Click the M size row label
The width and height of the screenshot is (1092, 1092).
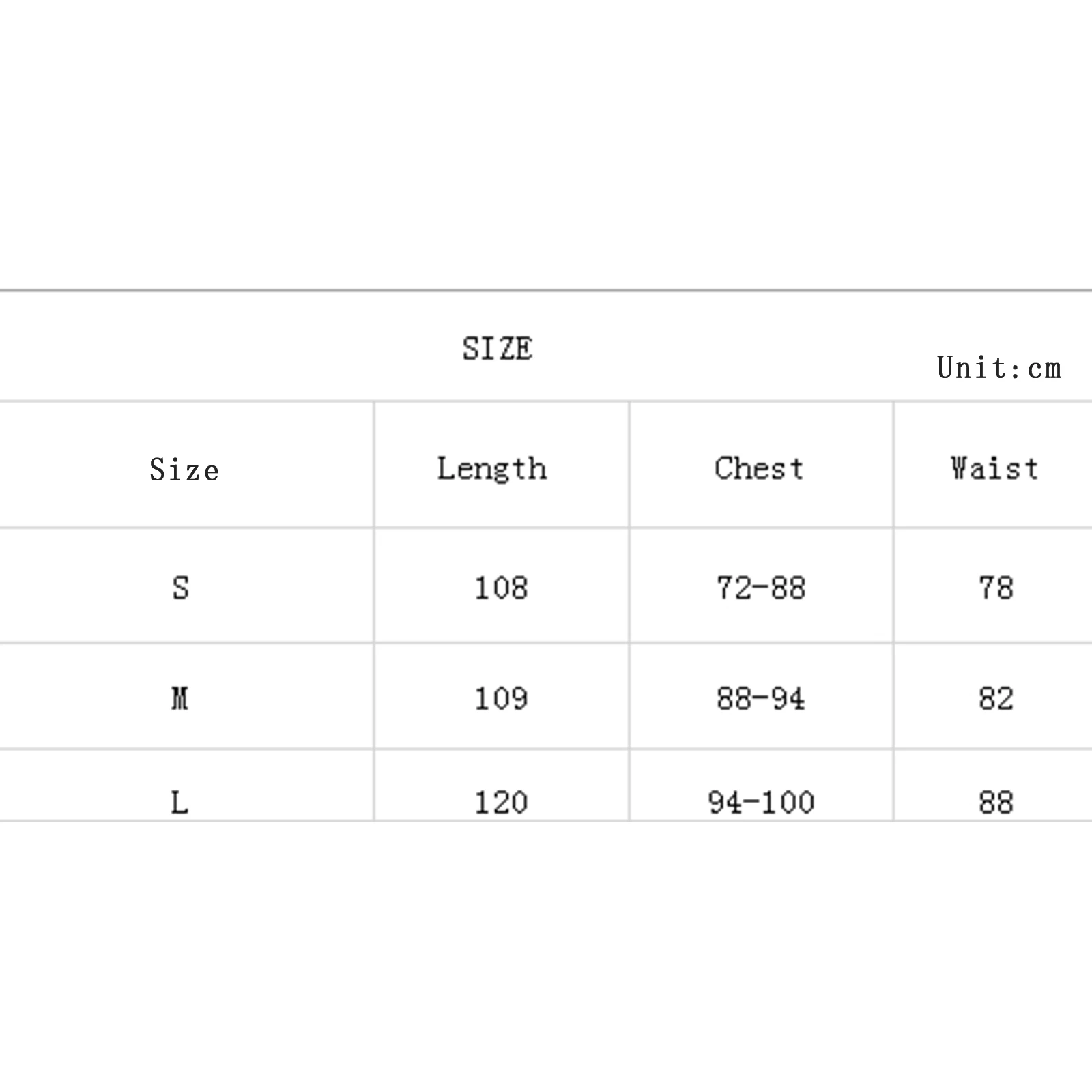tap(179, 698)
